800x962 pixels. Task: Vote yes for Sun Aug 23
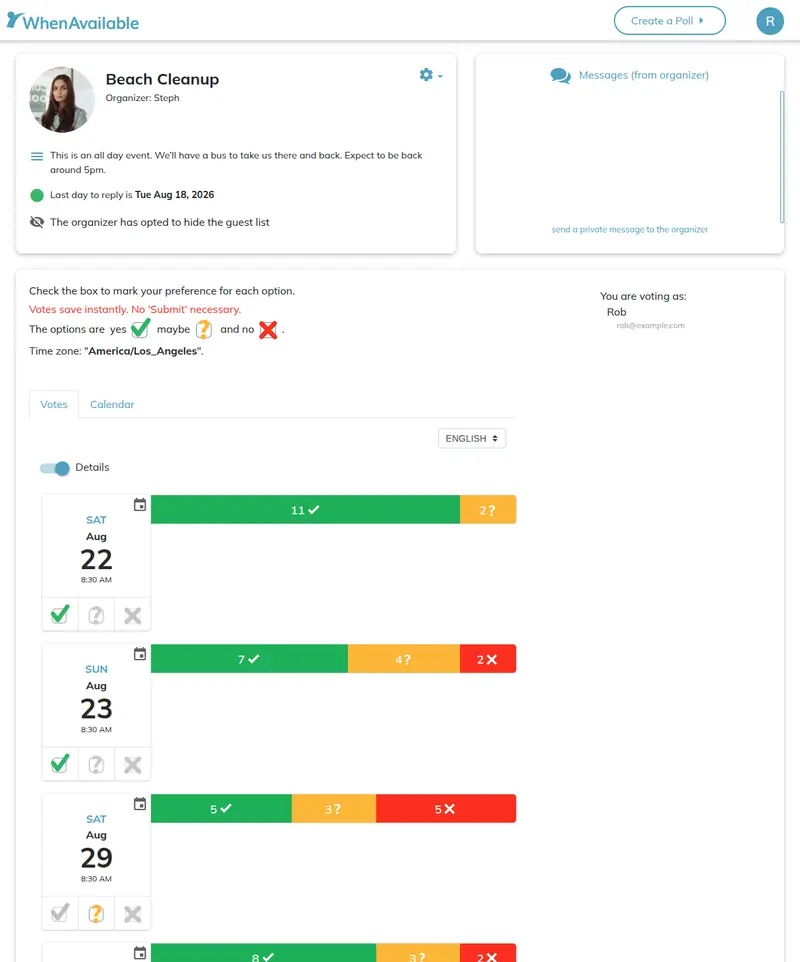pos(60,764)
